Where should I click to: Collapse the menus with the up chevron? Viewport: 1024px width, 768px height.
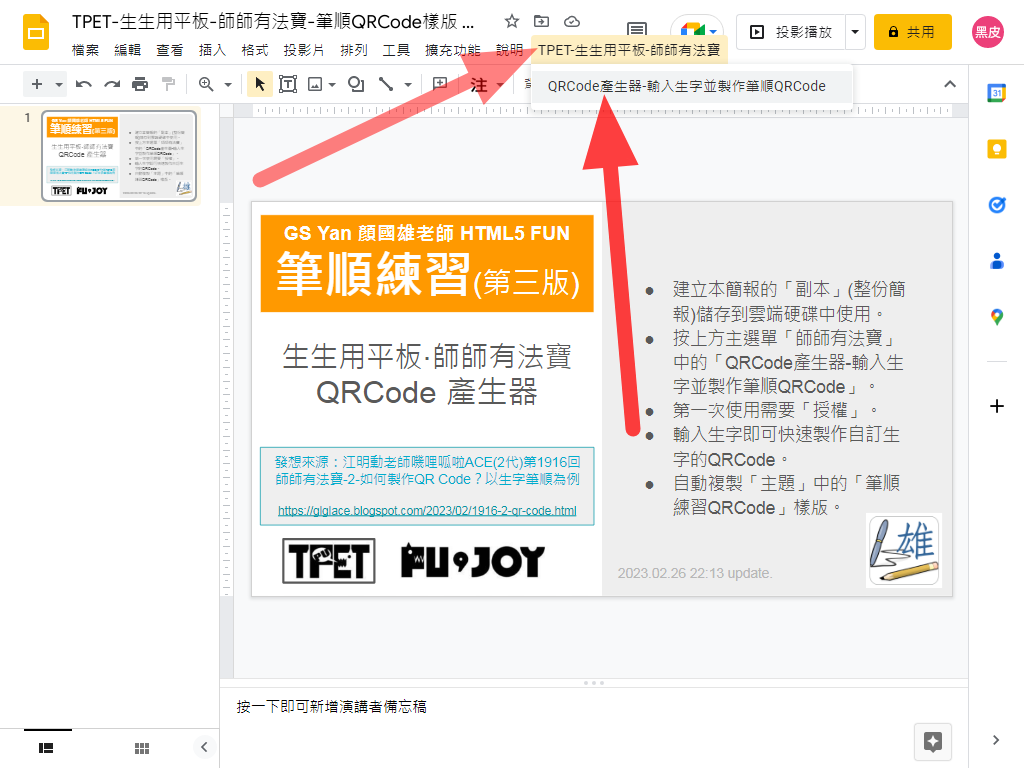coord(950,84)
